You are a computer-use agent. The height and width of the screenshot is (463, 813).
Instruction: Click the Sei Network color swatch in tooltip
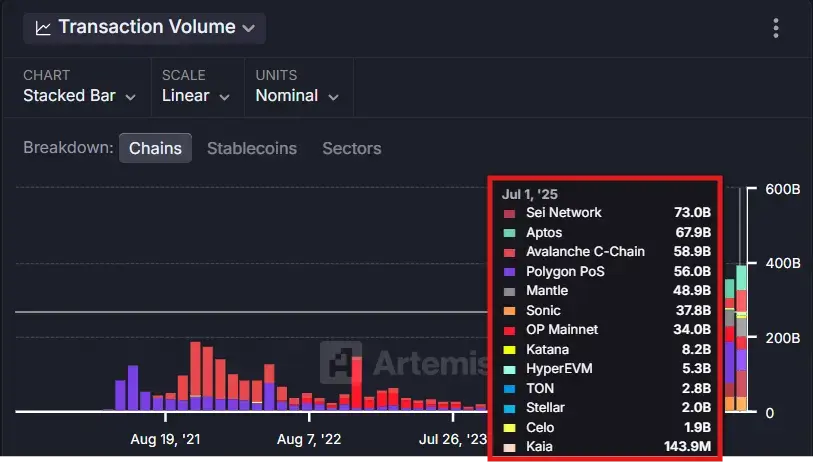509,214
